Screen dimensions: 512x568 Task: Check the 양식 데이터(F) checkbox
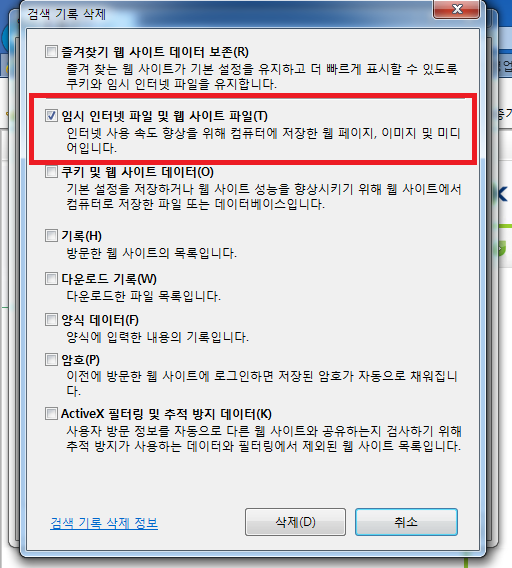point(51,320)
